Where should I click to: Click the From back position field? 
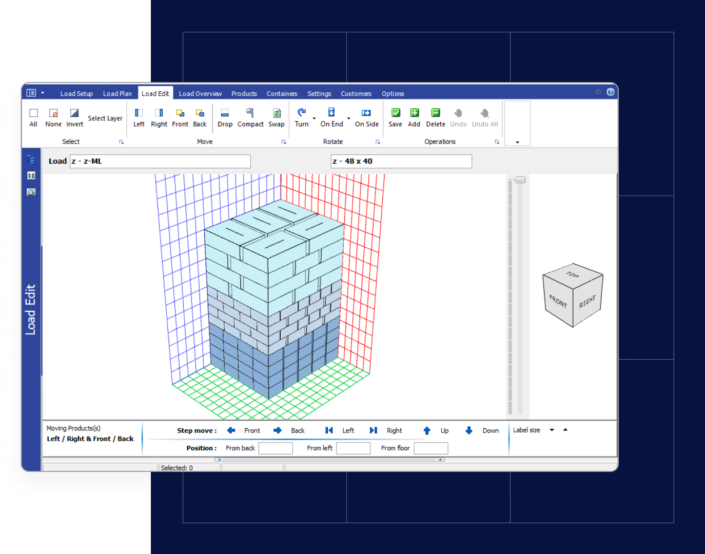[275, 449]
